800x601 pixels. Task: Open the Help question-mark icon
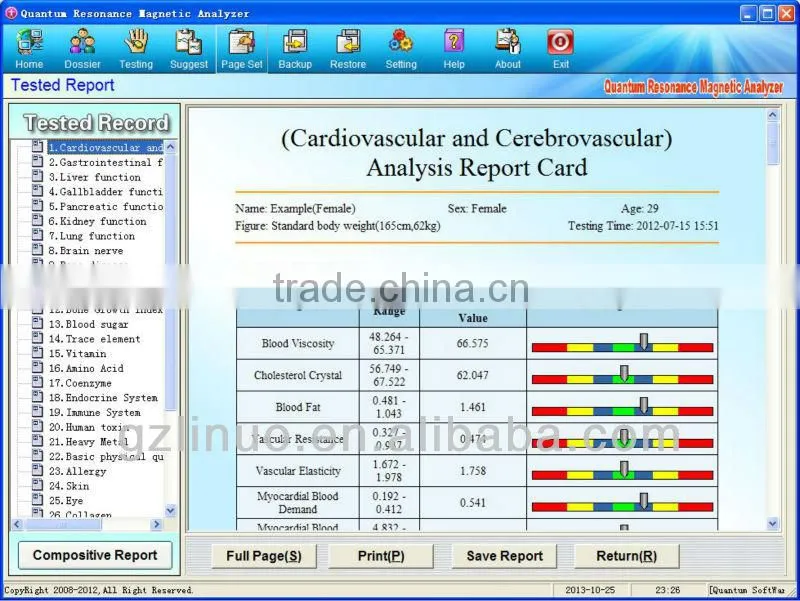454,49
